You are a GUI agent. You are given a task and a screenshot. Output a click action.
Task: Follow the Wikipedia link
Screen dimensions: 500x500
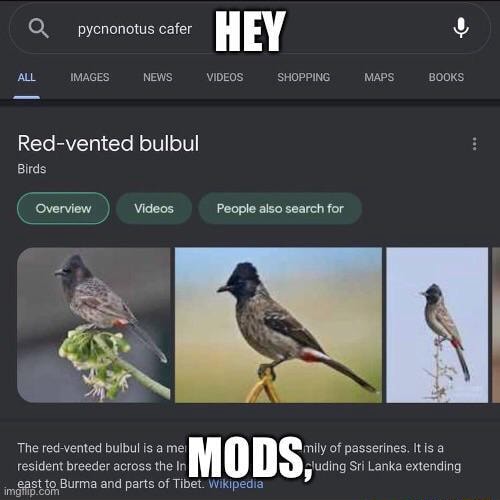tap(236, 484)
